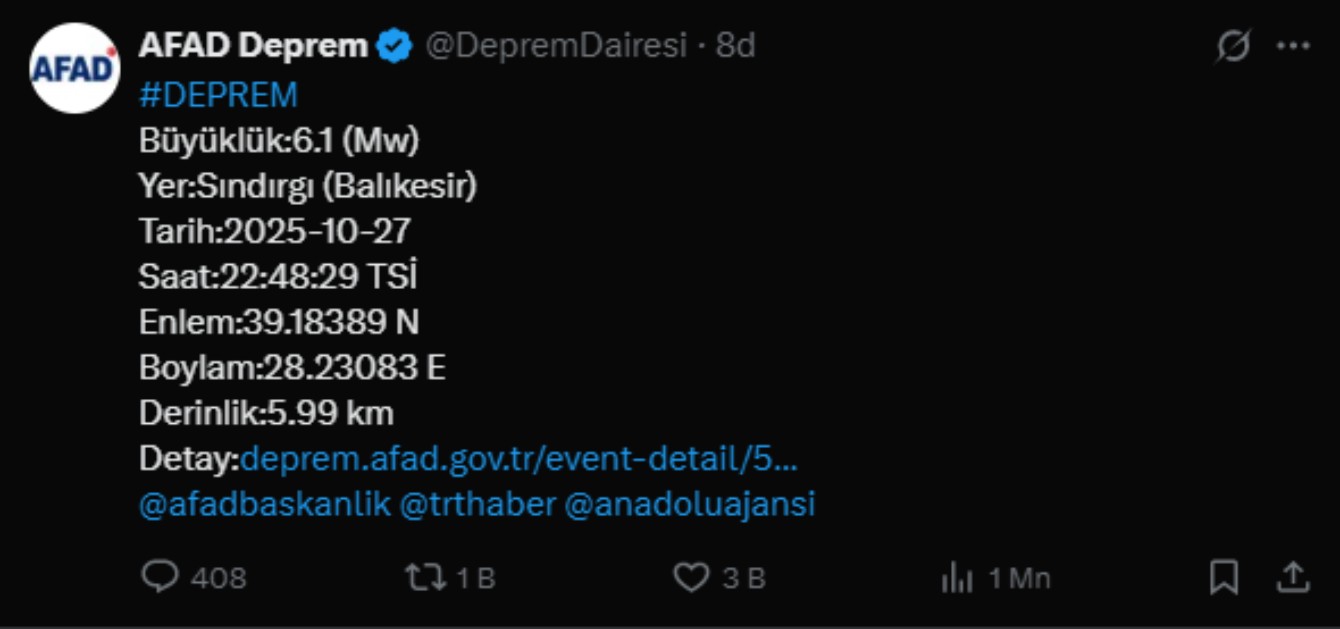Open the @DepremDairesi handle link
The width and height of the screenshot is (1340, 629).
tap(556, 45)
